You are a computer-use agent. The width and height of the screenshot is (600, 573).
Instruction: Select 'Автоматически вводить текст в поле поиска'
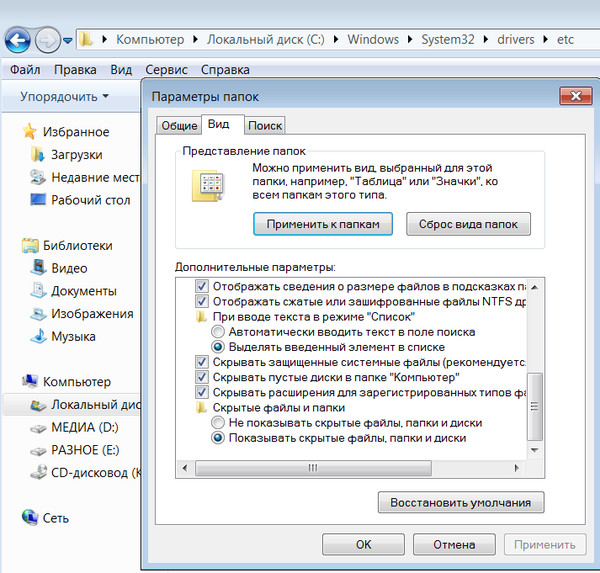218,332
